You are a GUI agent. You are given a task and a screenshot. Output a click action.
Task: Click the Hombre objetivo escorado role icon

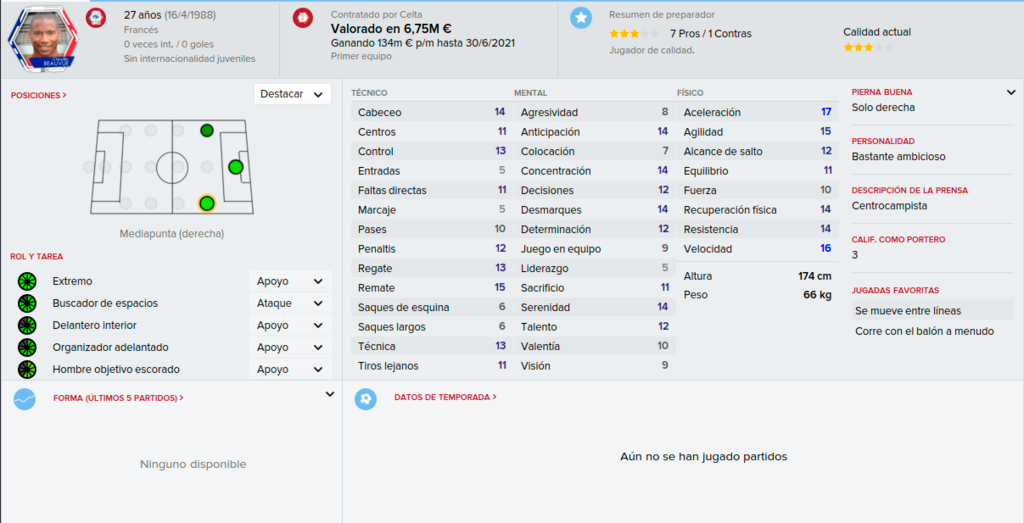(27, 370)
